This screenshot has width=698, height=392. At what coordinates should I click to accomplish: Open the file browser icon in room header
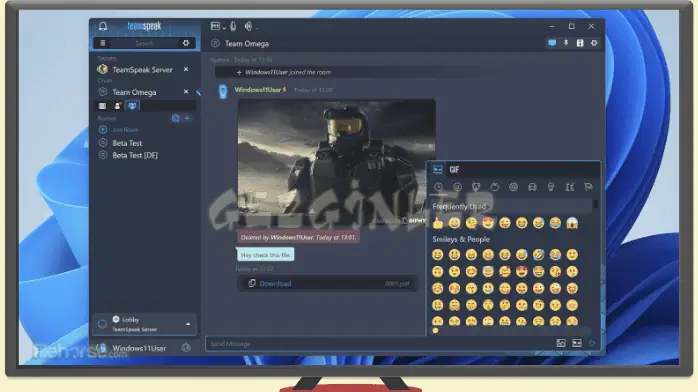pyautogui.click(x=580, y=43)
